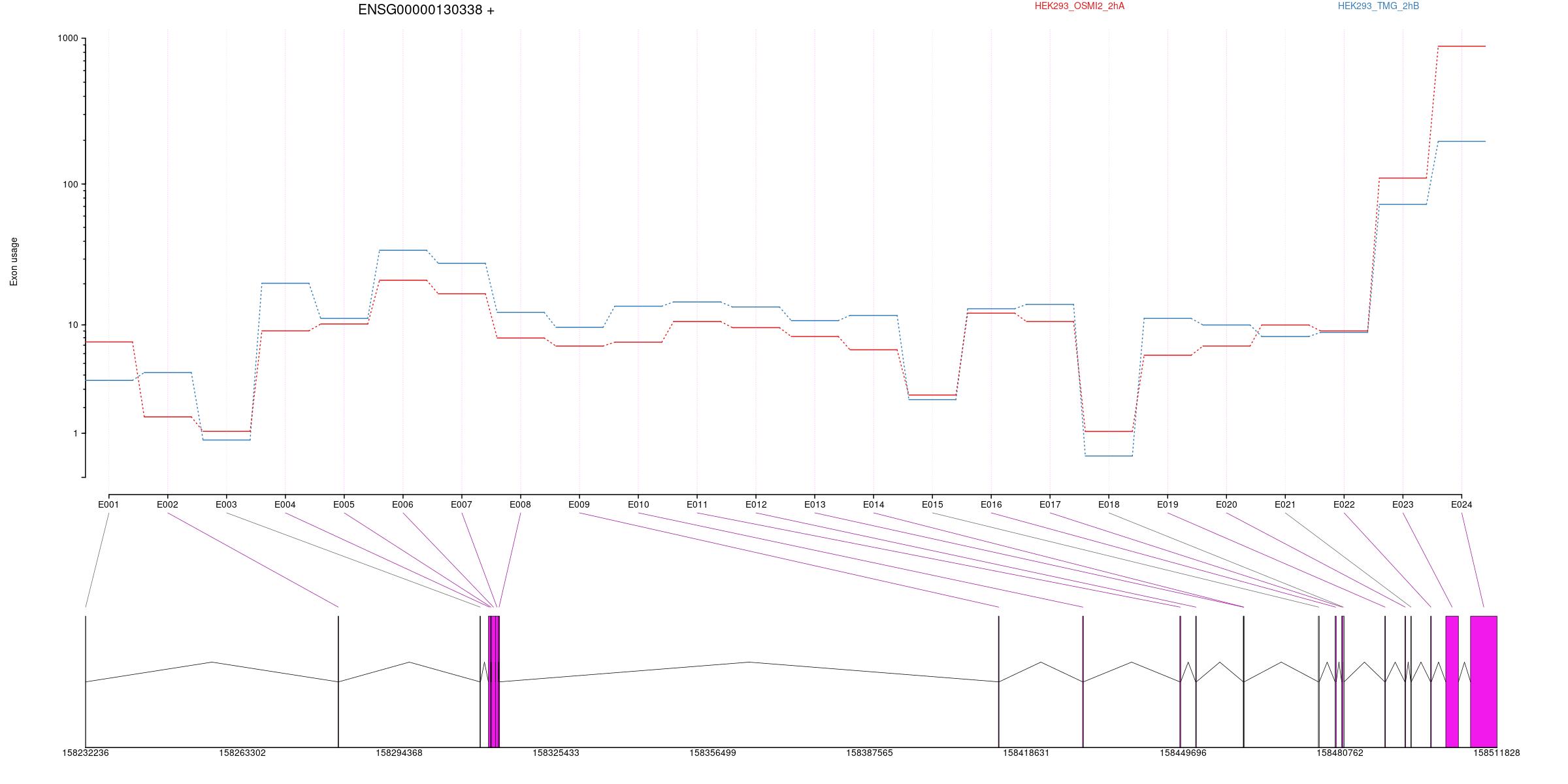Image resolution: width=1568 pixels, height=784 pixels.
Task: Select exon label E011
Action: (x=697, y=504)
